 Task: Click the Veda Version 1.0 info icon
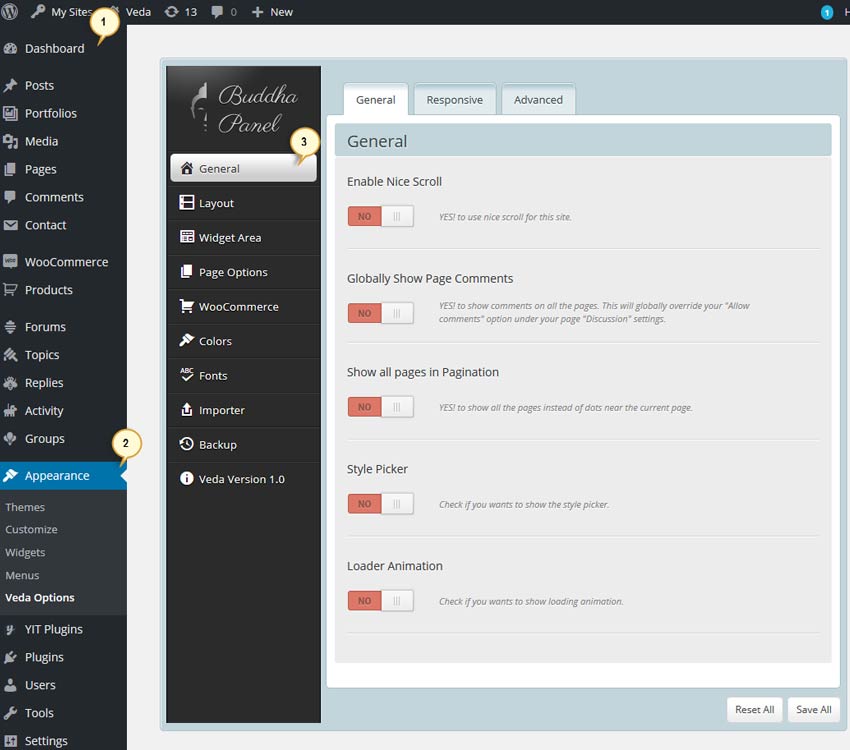pyautogui.click(x=187, y=479)
